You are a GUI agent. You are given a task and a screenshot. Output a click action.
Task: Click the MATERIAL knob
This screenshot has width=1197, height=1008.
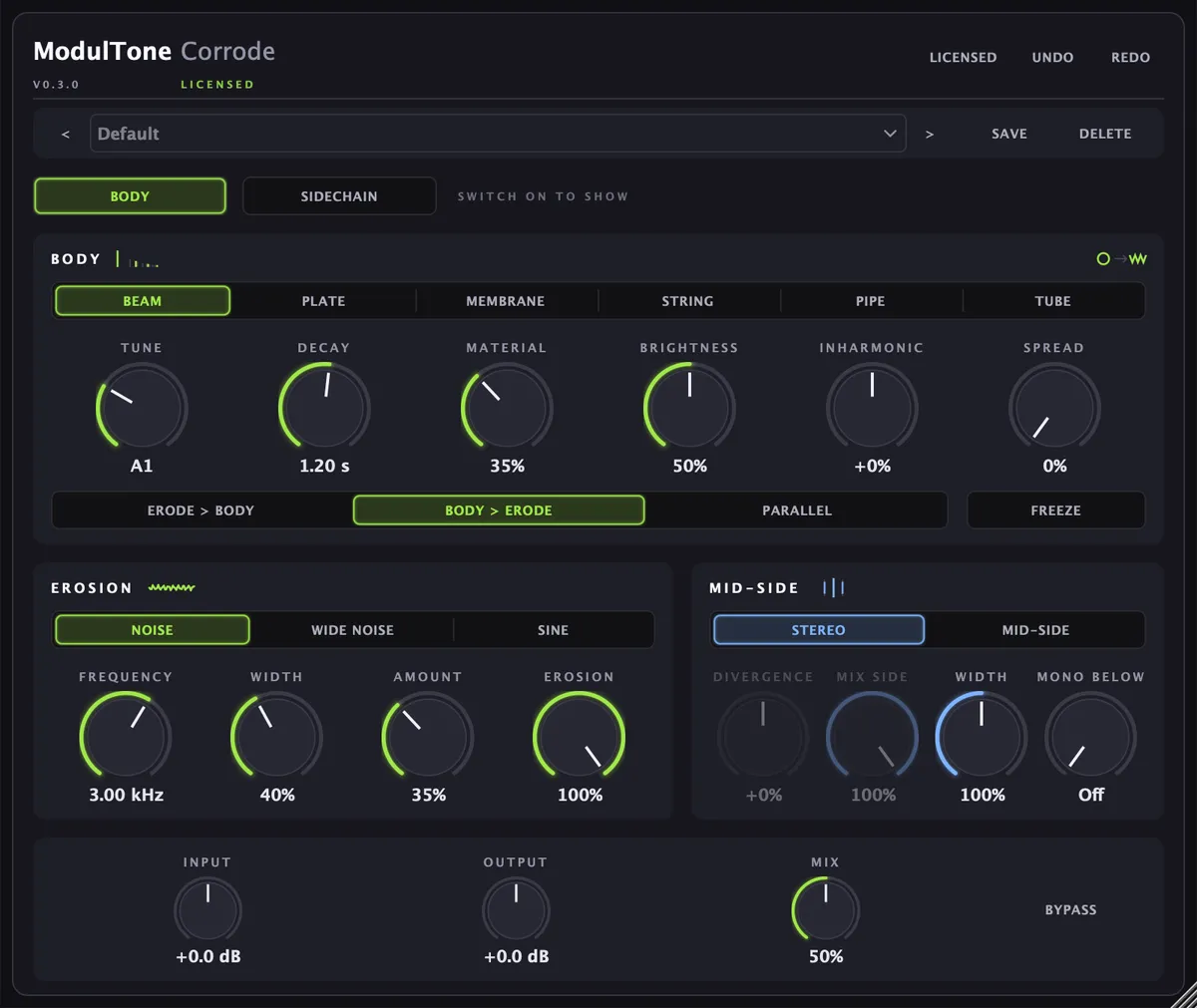(507, 407)
